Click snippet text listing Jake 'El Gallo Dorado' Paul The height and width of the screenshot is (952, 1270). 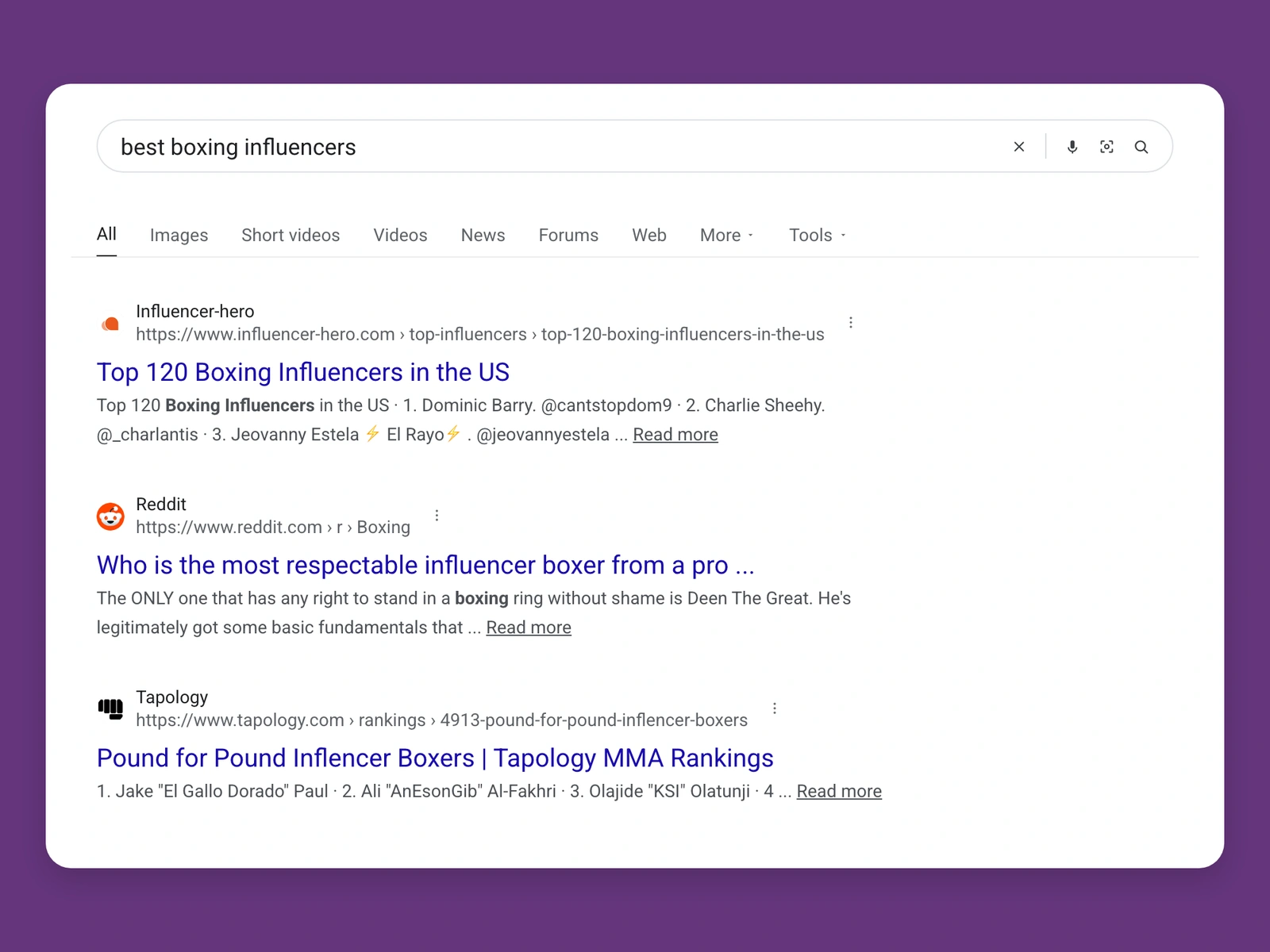pyautogui.click(x=445, y=792)
